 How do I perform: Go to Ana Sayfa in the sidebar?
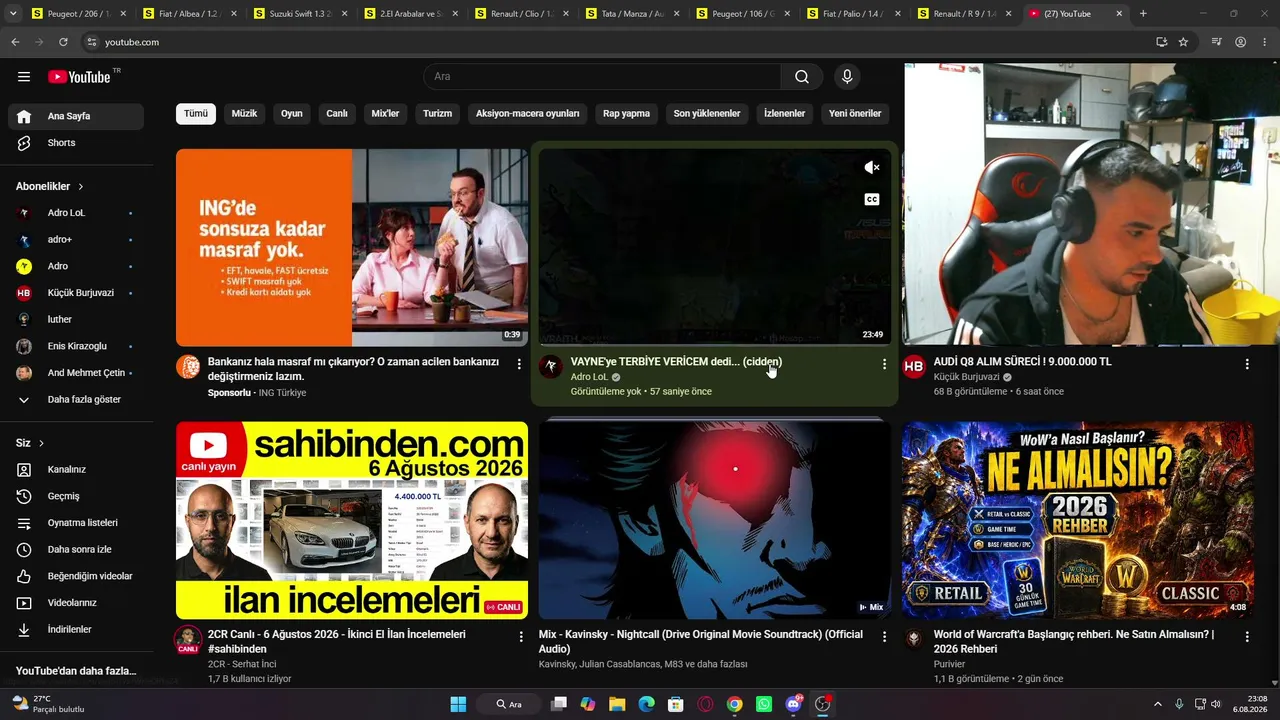(76, 116)
